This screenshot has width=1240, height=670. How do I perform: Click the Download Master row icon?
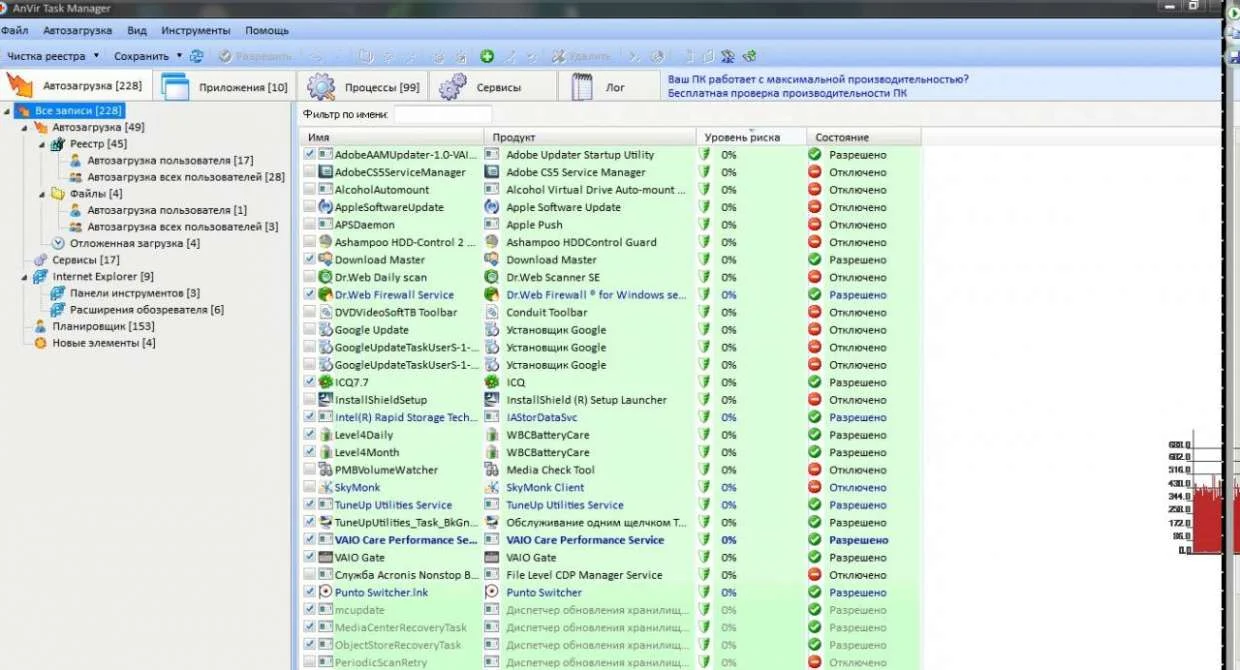(x=325, y=260)
